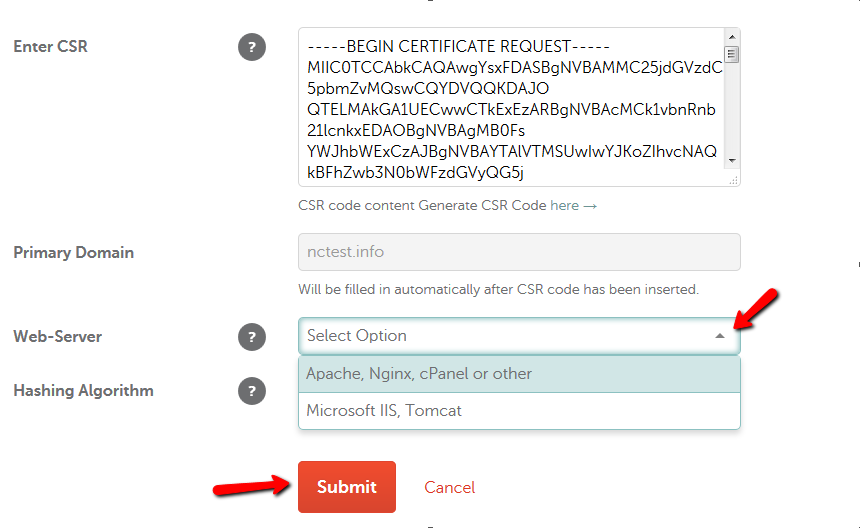This screenshot has width=860, height=528.
Task: Collapse the Web-Server dropdown arrow
Action: coord(720,336)
